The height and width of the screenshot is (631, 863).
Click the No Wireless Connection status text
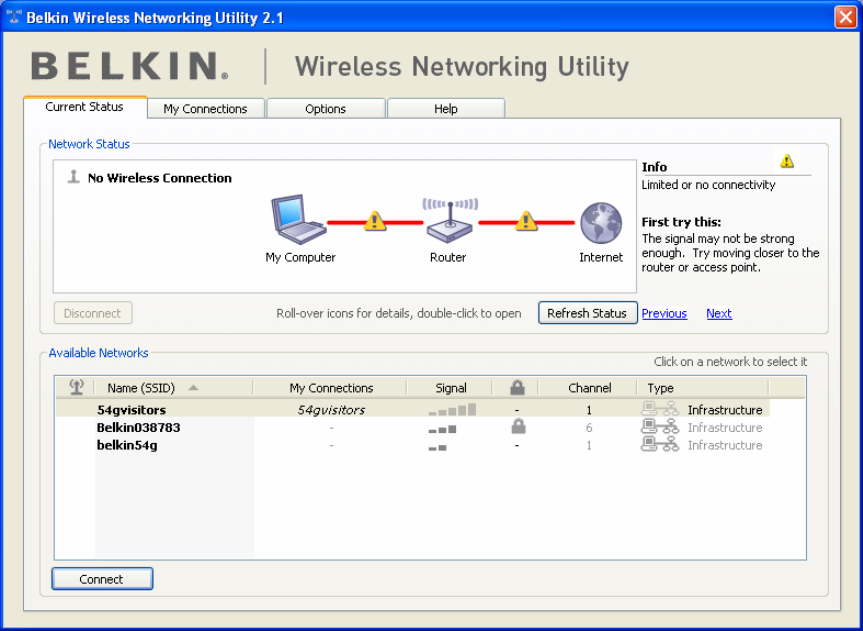click(160, 178)
